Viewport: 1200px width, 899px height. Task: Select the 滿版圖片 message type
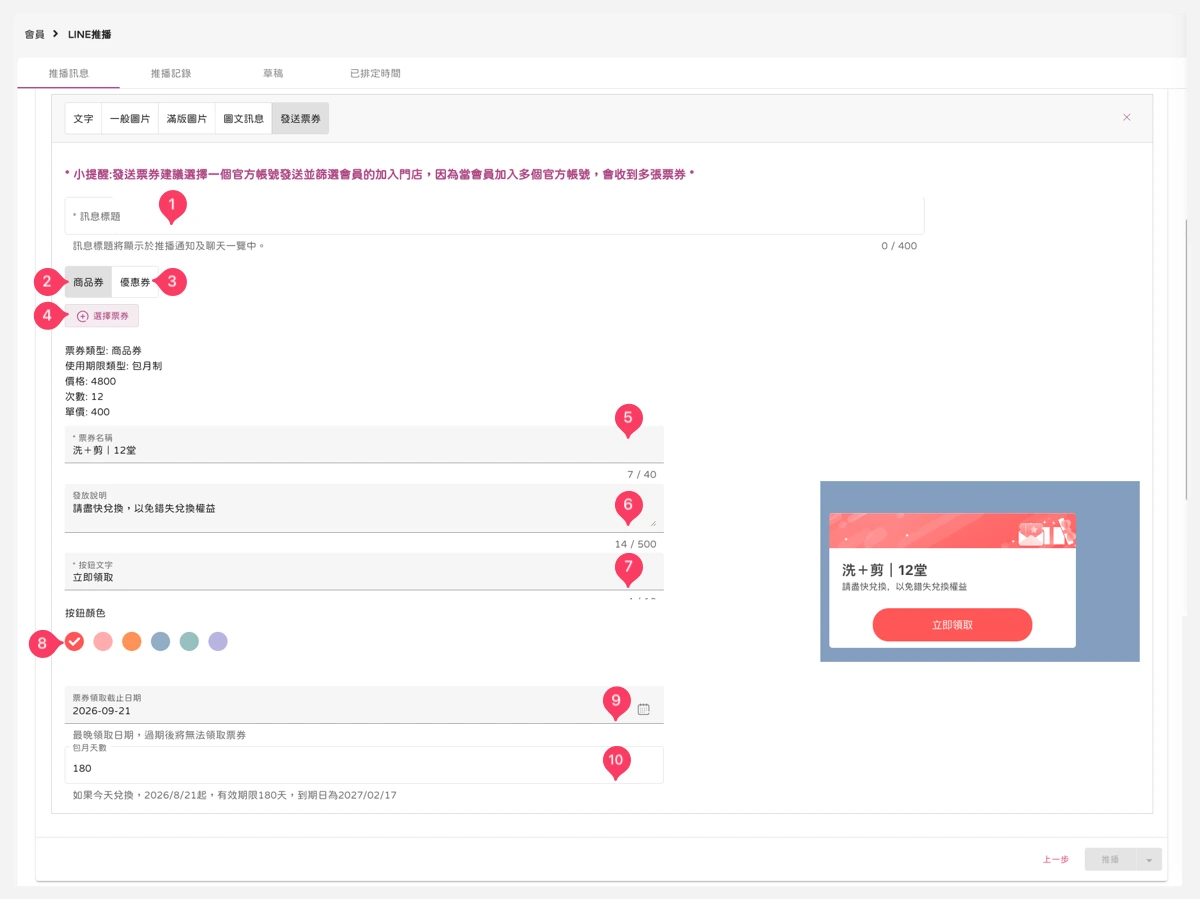(x=187, y=118)
